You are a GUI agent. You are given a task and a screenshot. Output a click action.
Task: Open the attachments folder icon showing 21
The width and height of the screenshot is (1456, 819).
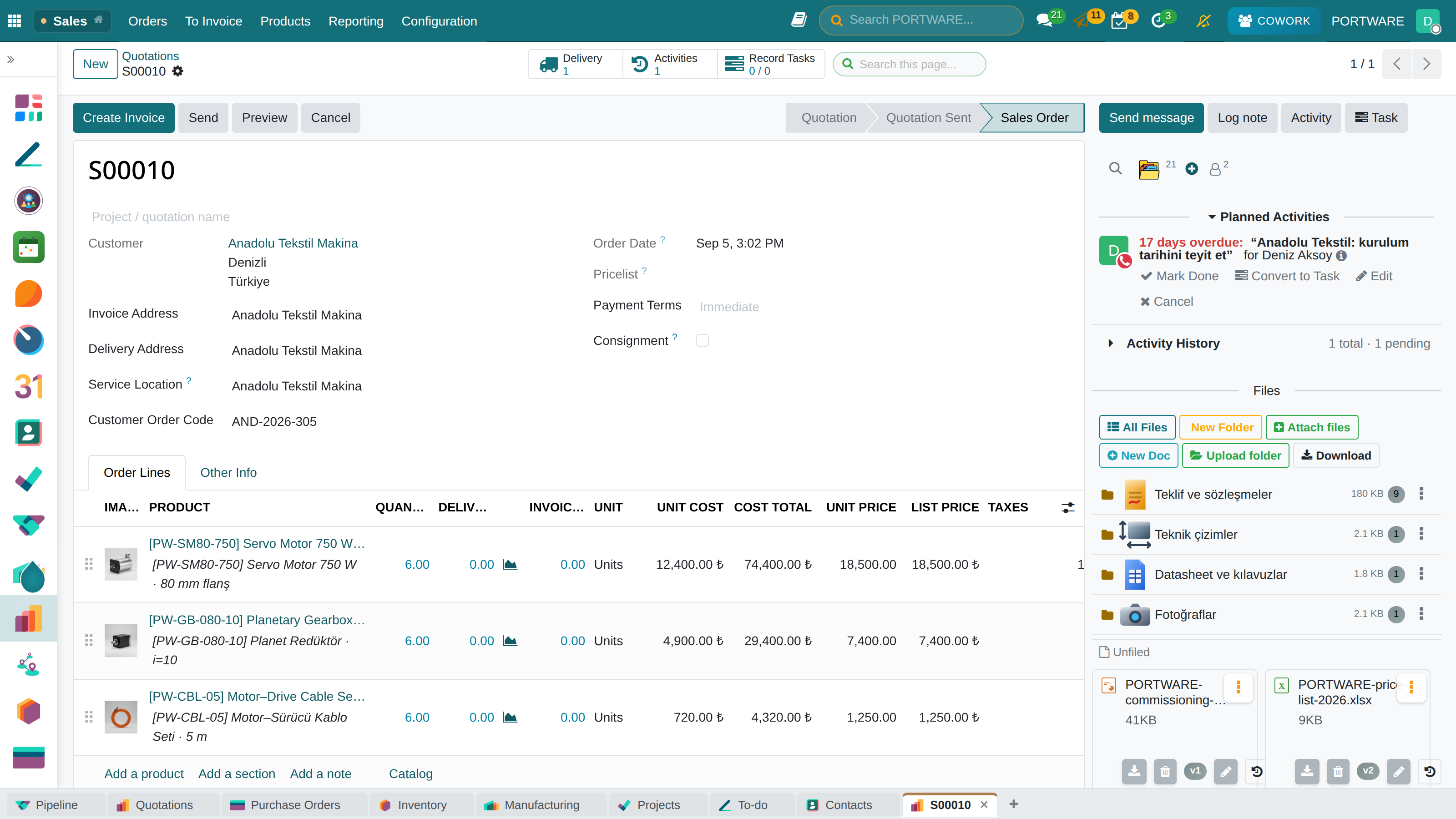(1148, 169)
